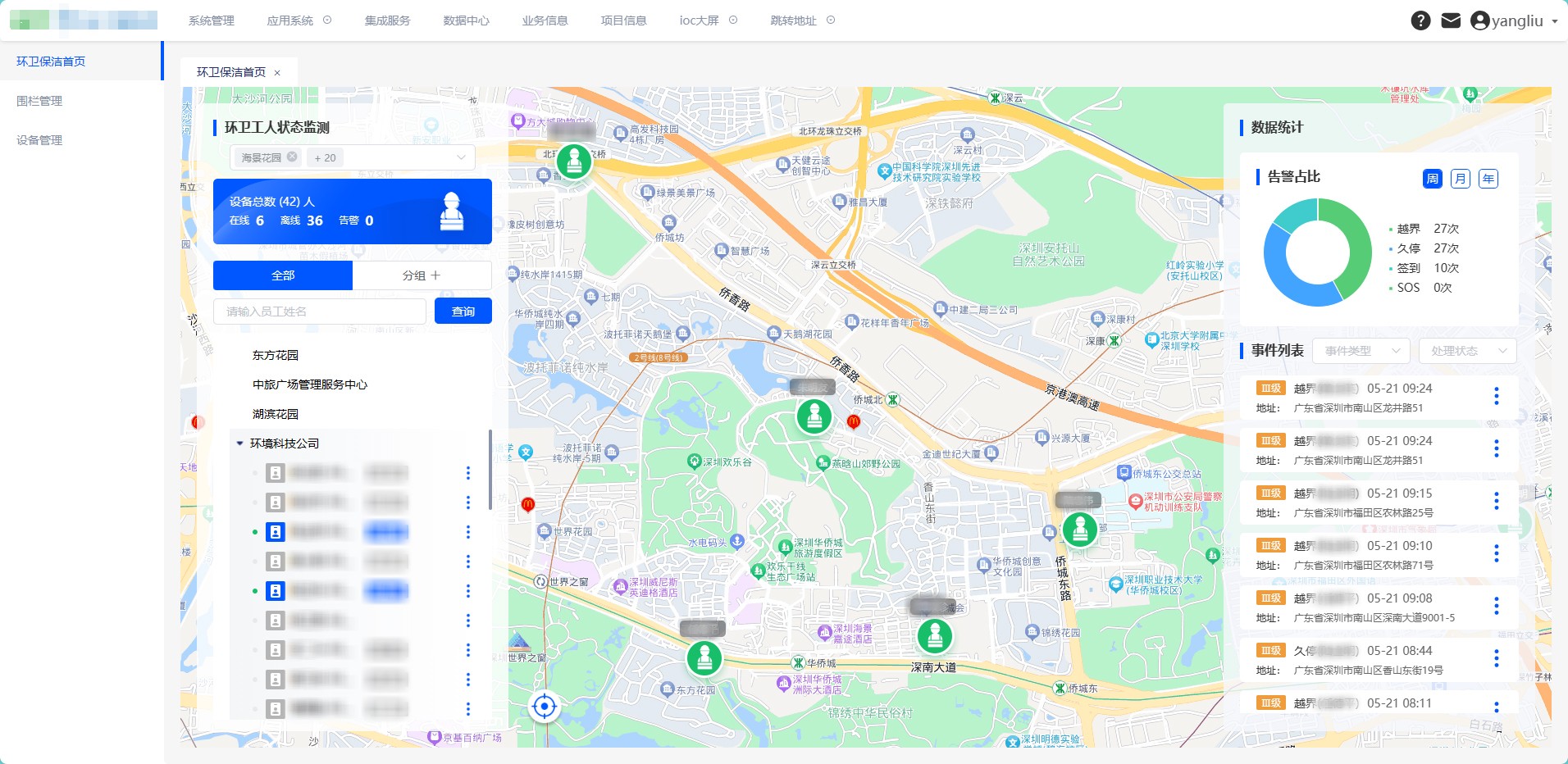Click the worker marker near 北环大道 top-left
The width and height of the screenshot is (1568, 764).
[574, 161]
